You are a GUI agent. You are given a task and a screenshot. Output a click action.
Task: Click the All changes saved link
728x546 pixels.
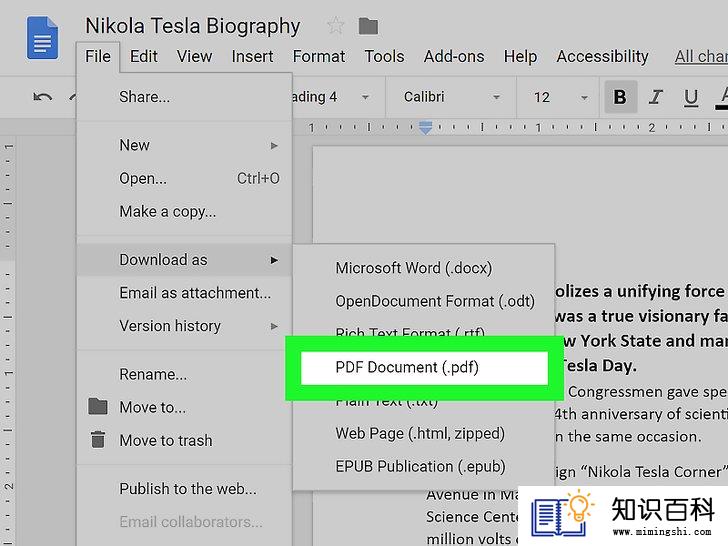(x=701, y=57)
